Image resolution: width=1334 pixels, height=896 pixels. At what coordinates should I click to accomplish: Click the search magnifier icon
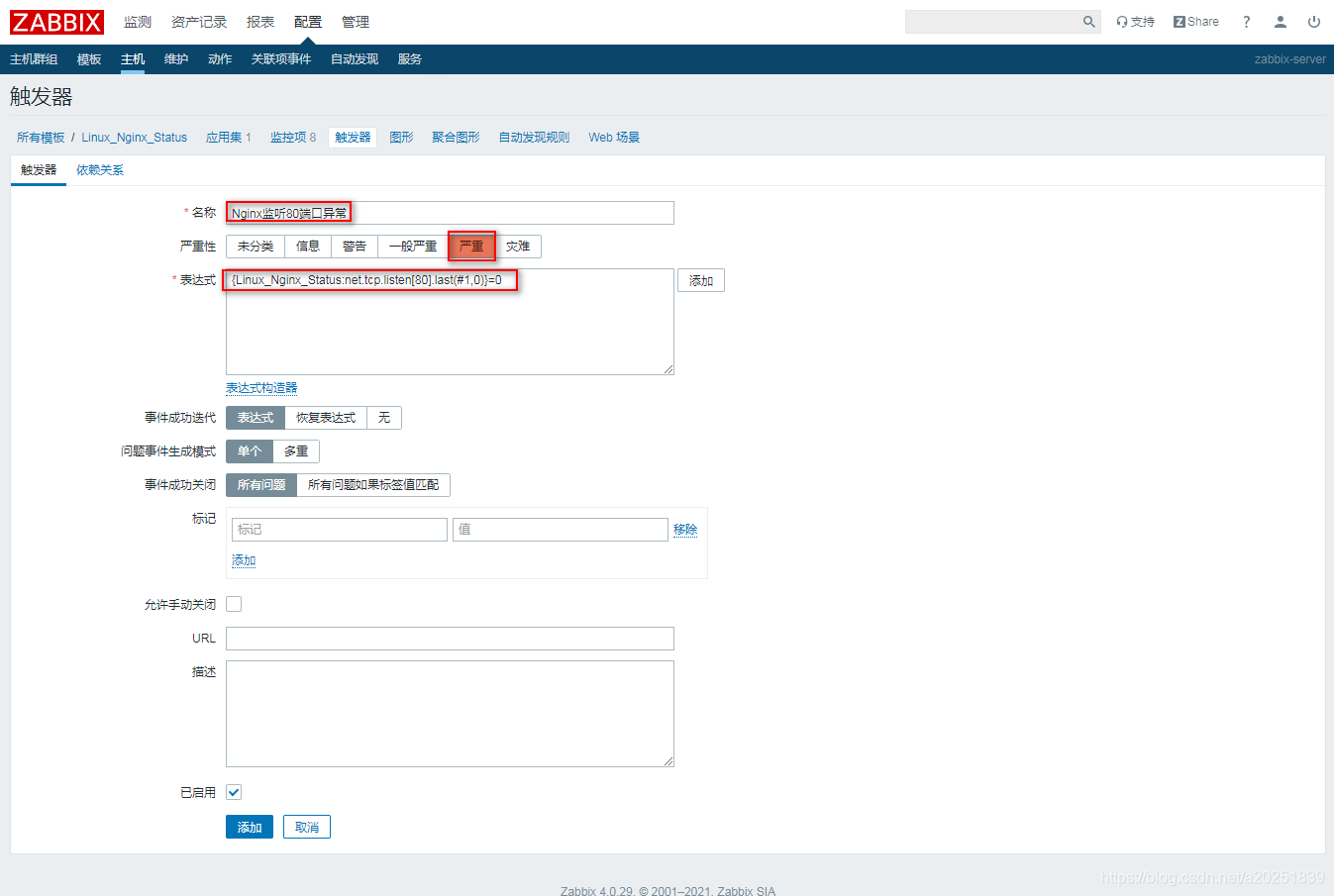point(1088,22)
